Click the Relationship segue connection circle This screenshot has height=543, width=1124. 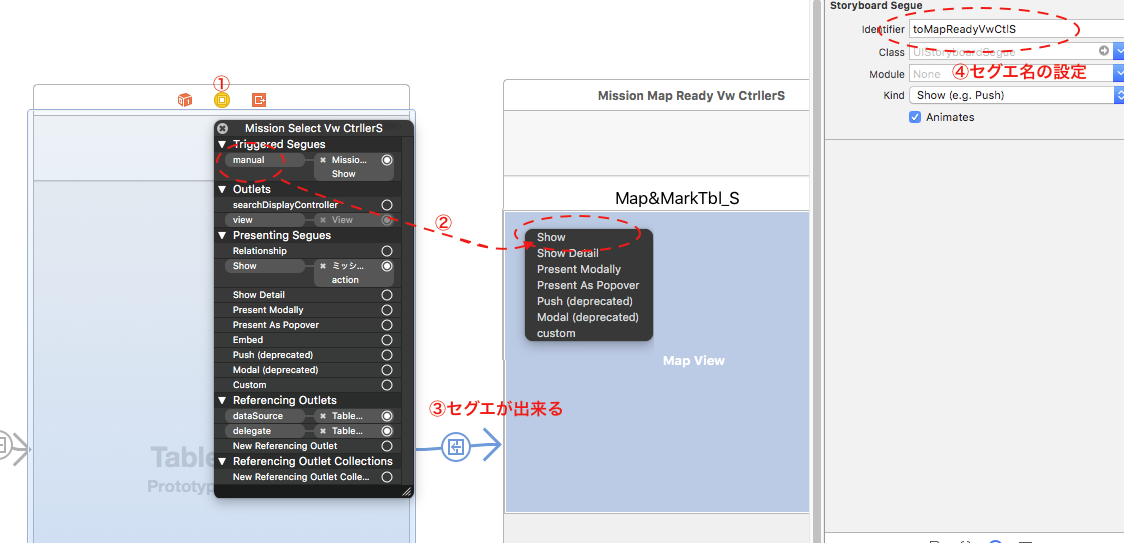coord(387,251)
